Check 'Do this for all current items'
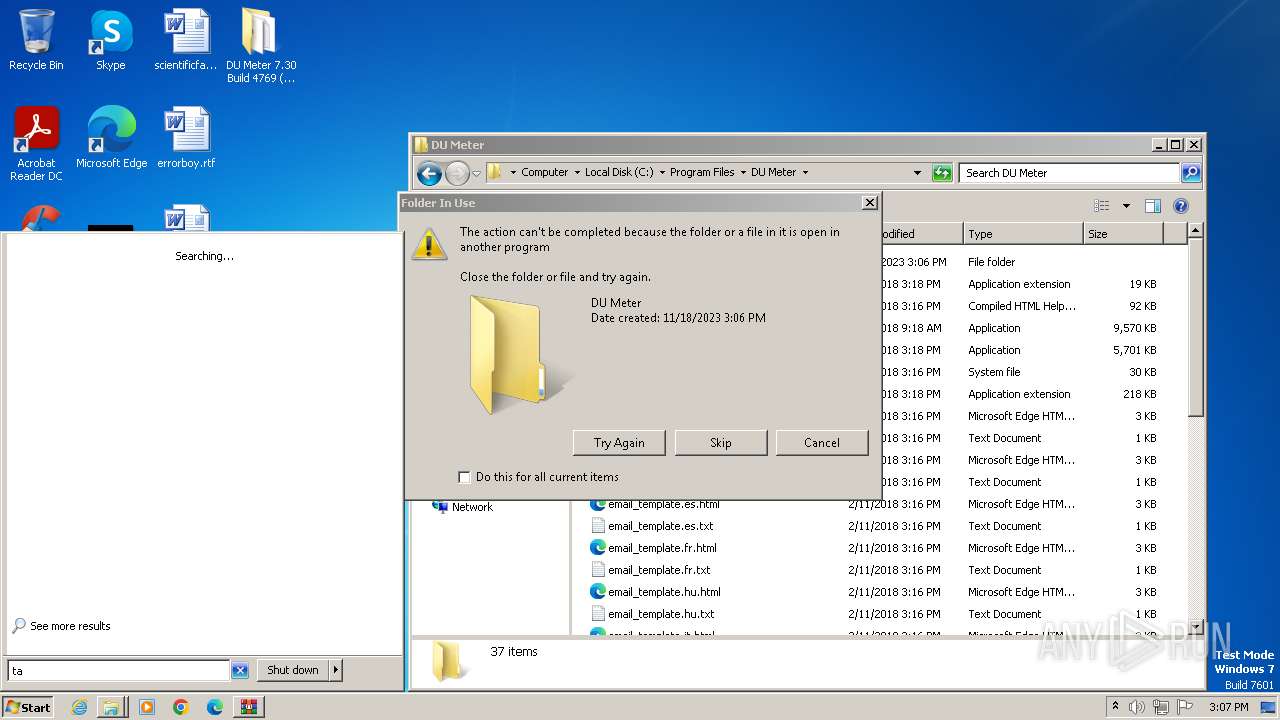This screenshot has height=720, width=1280. [x=464, y=477]
